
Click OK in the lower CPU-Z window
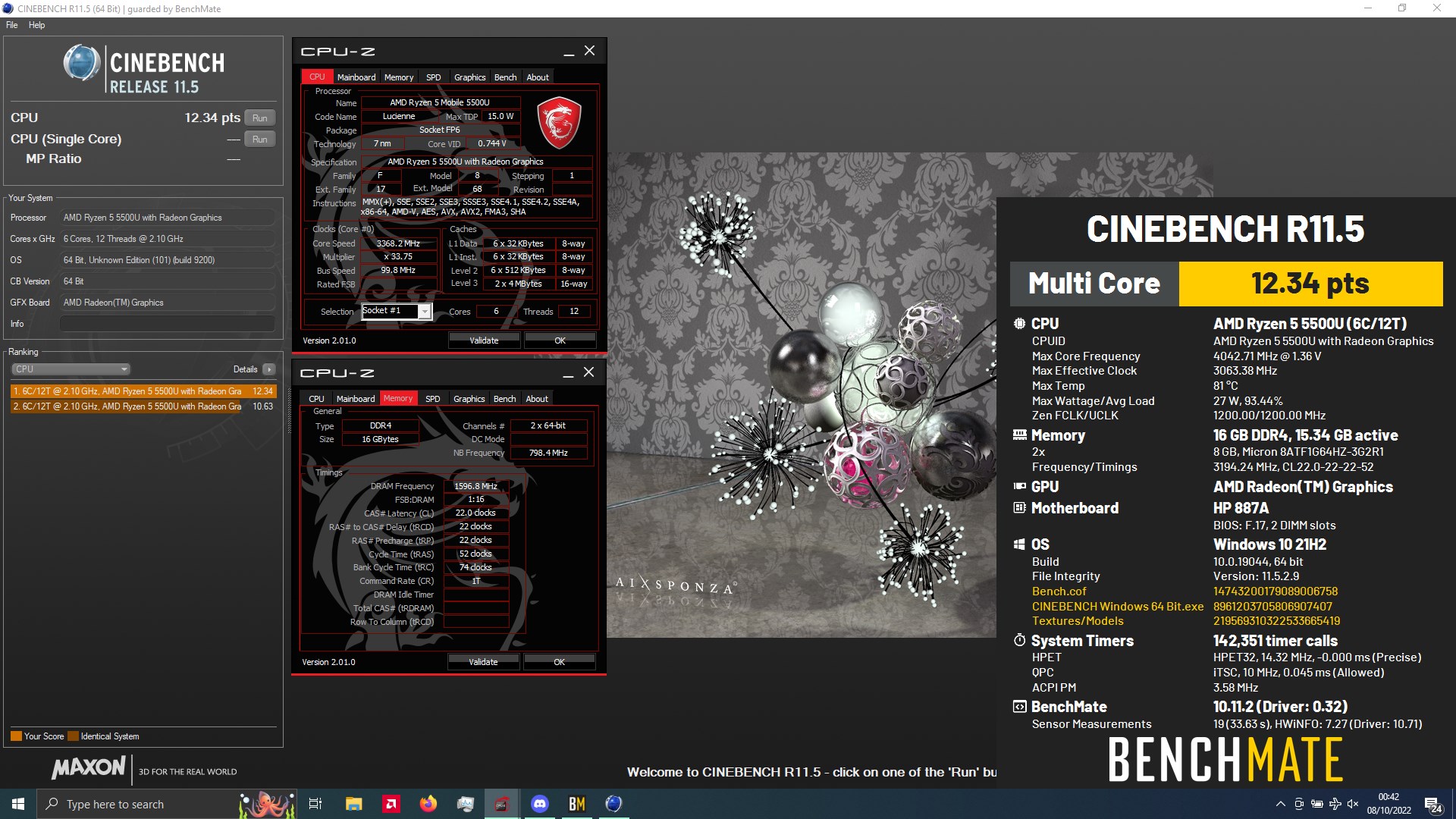tap(559, 662)
